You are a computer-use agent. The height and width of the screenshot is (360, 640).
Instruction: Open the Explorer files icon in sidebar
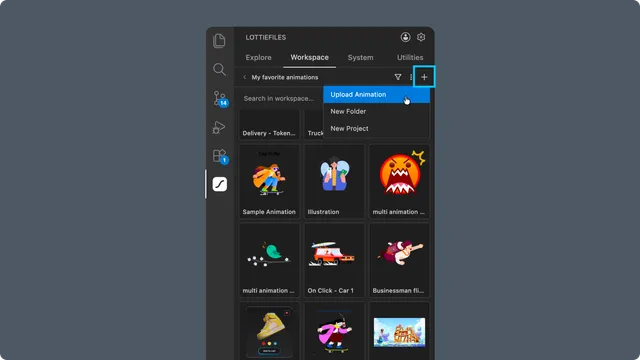click(x=219, y=41)
